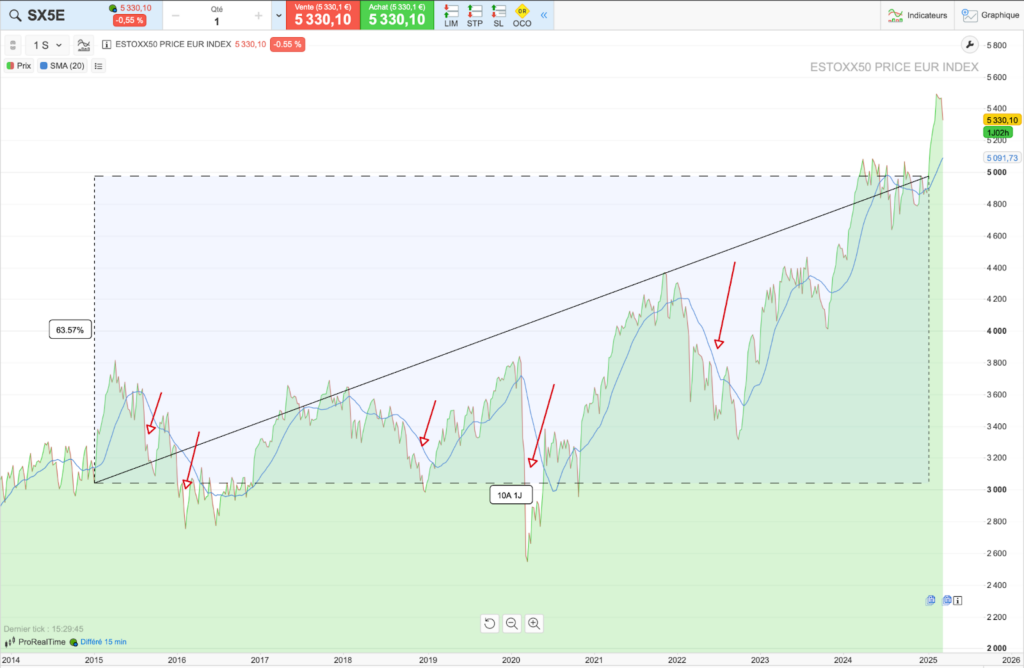1024x668 pixels.
Task: Toggle the Prix series legend chip
Action: pyautogui.click(x=19, y=66)
